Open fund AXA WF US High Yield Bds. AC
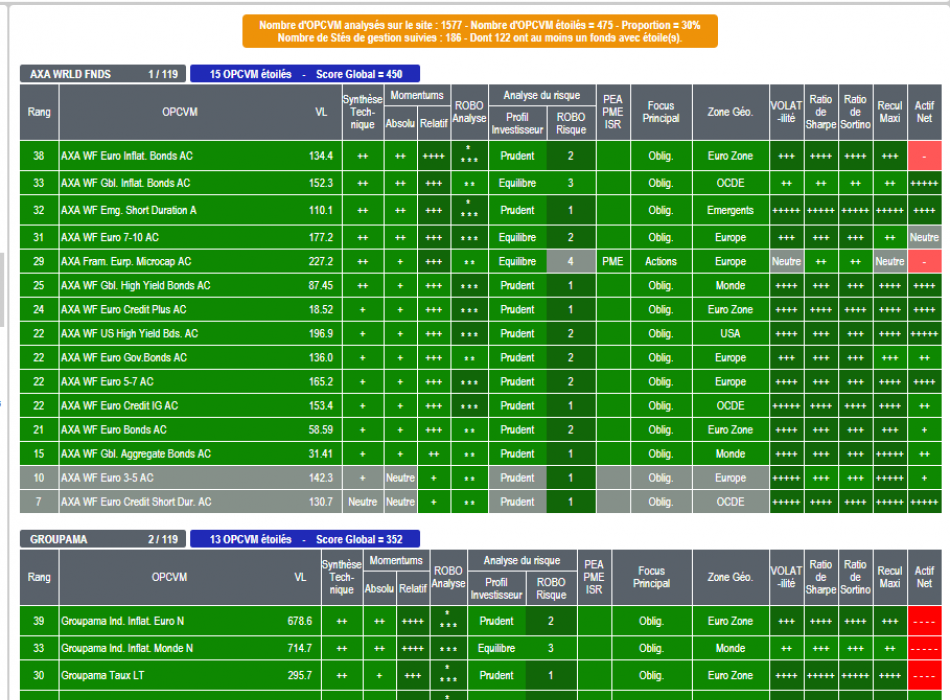The height and width of the screenshot is (700, 950). pos(130,334)
